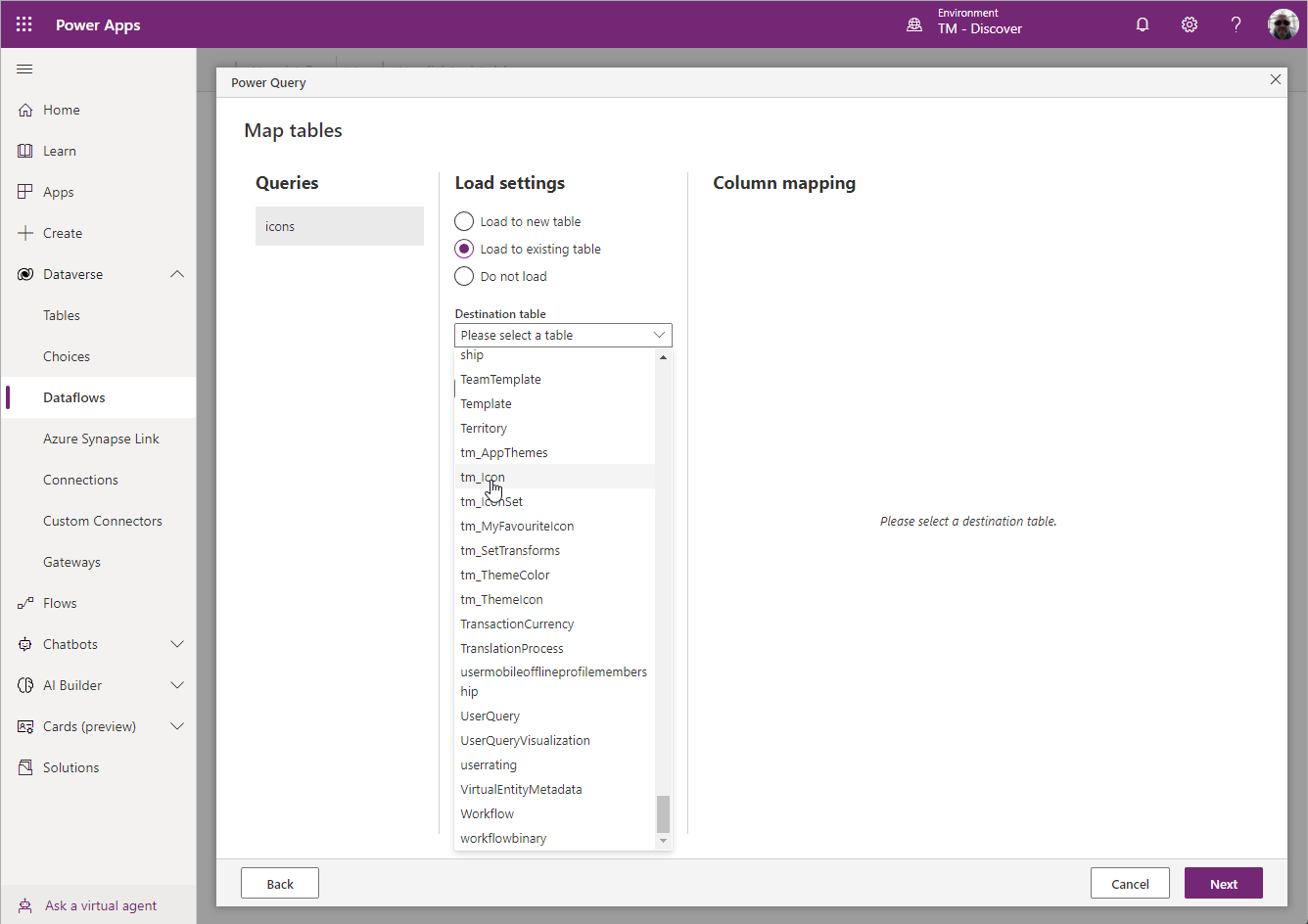
Task: Choose Template from the table list
Action: [555, 403]
